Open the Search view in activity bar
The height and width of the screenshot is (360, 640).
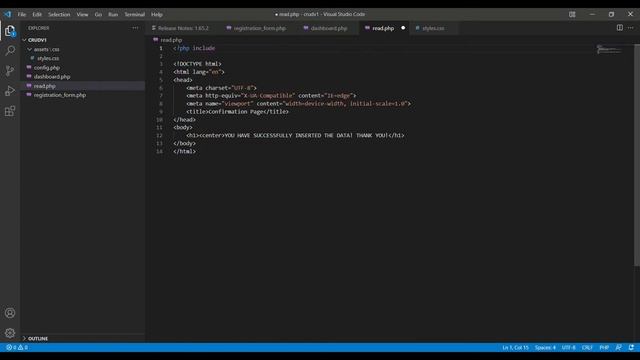(10, 51)
